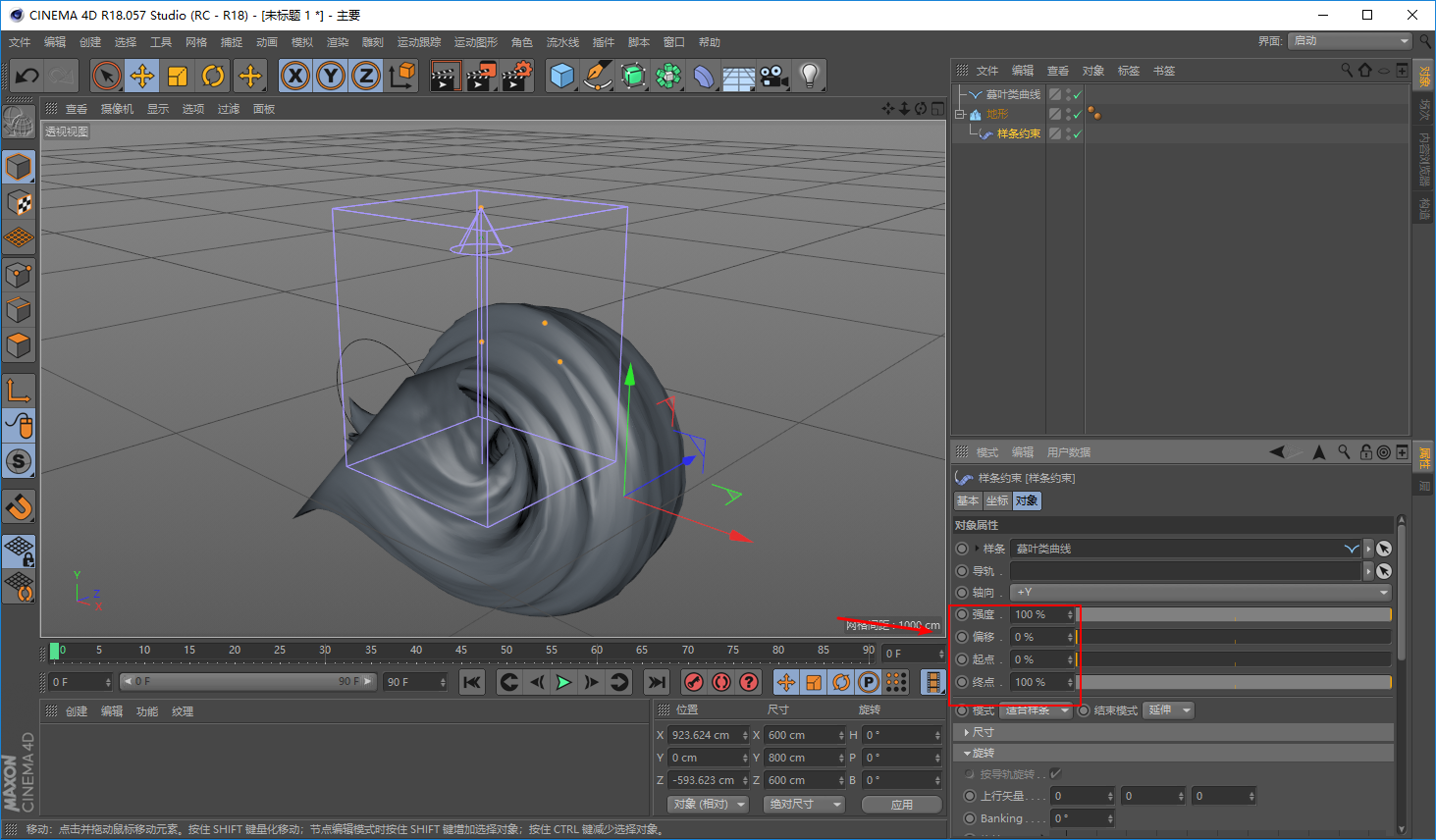Viewport: 1436px width, 840px height.
Task: Go to start of animation
Action: tap(472, 682)
